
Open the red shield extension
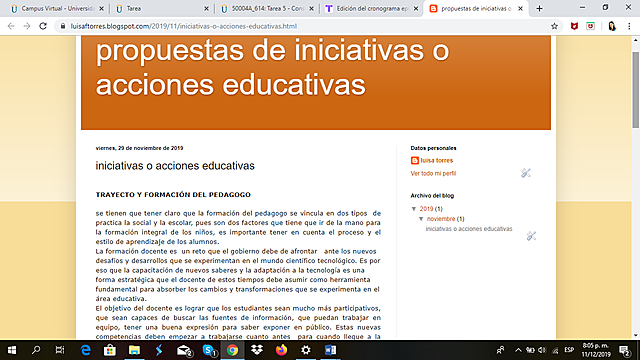[x=574, y=26]
